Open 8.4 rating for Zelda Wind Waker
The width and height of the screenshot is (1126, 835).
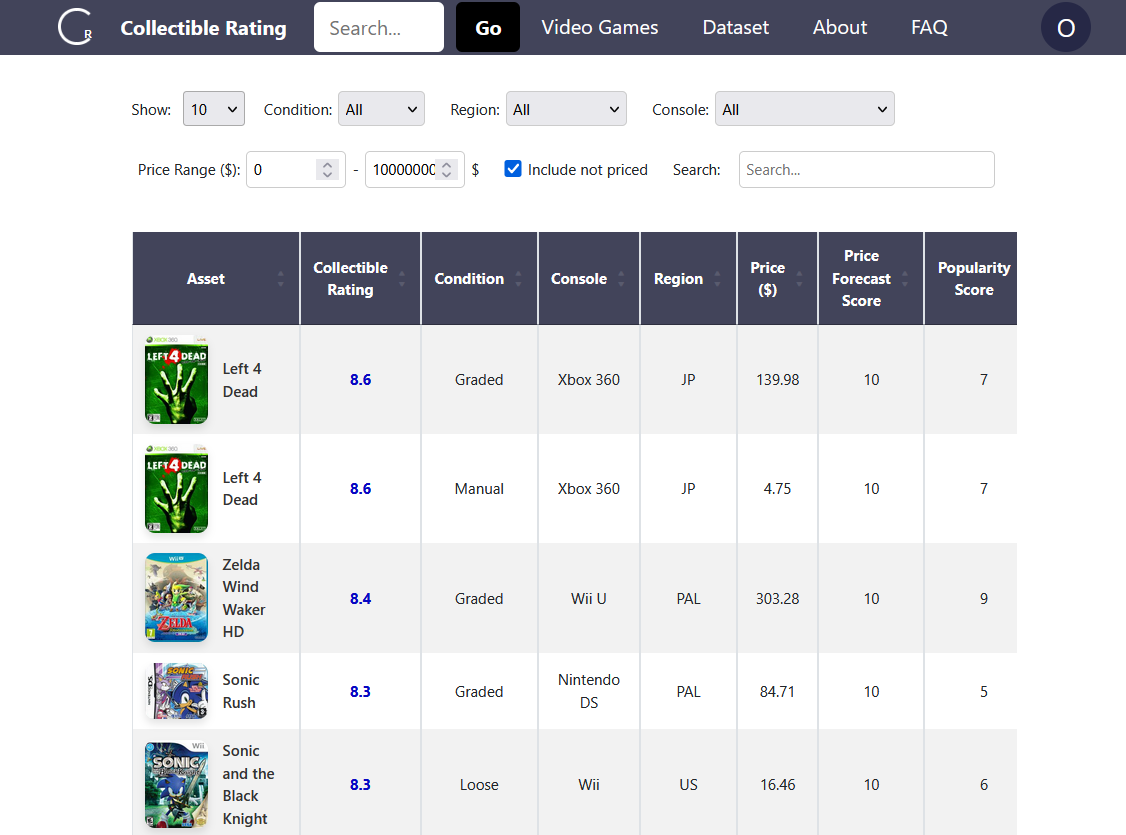click(x=360, y=599)
